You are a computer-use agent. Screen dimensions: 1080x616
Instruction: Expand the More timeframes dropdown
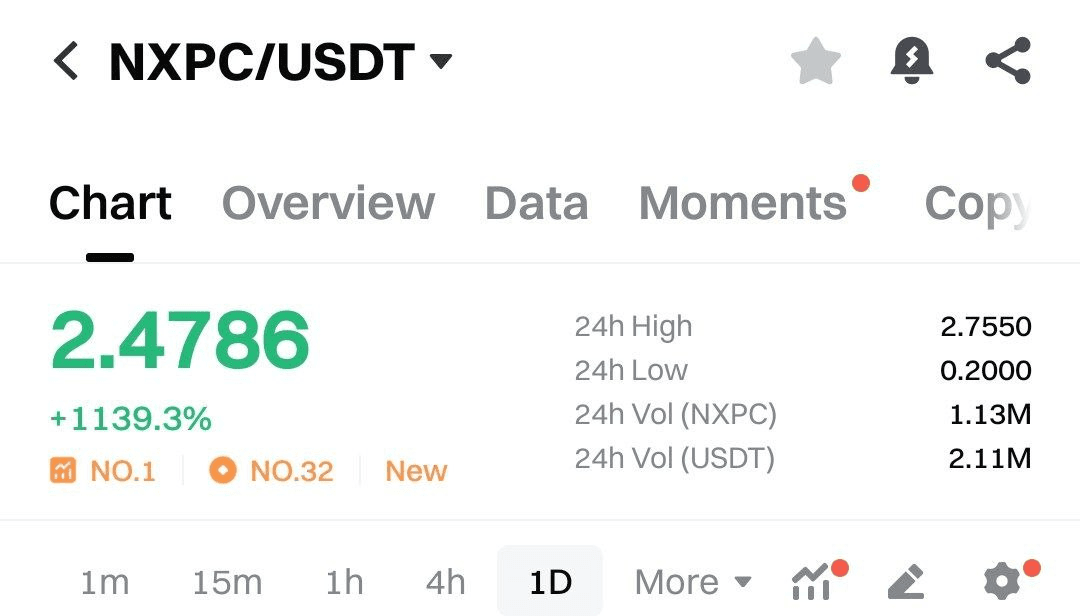(x=692, y=582)
